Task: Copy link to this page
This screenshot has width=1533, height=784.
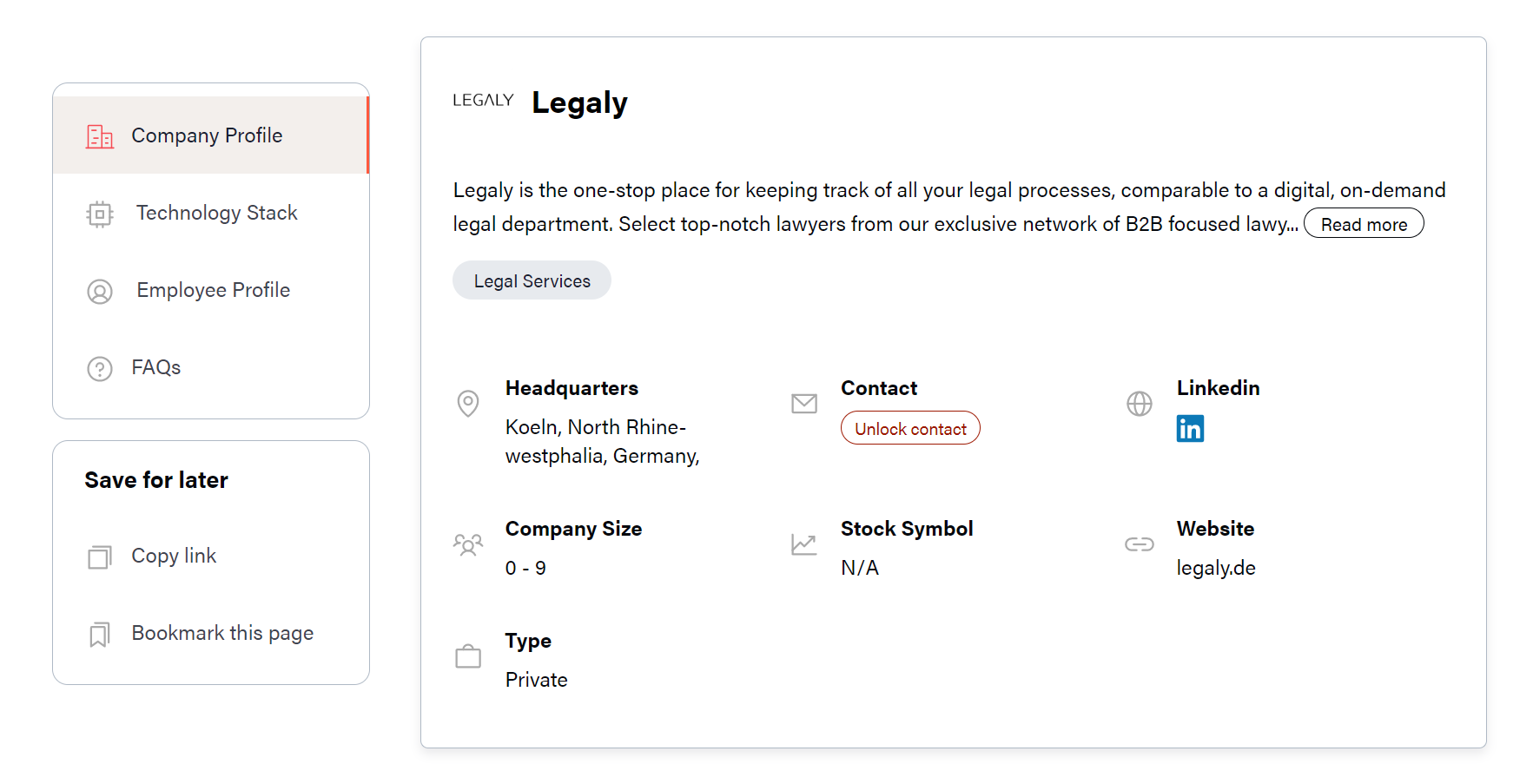Action: [x=173, y=556]
